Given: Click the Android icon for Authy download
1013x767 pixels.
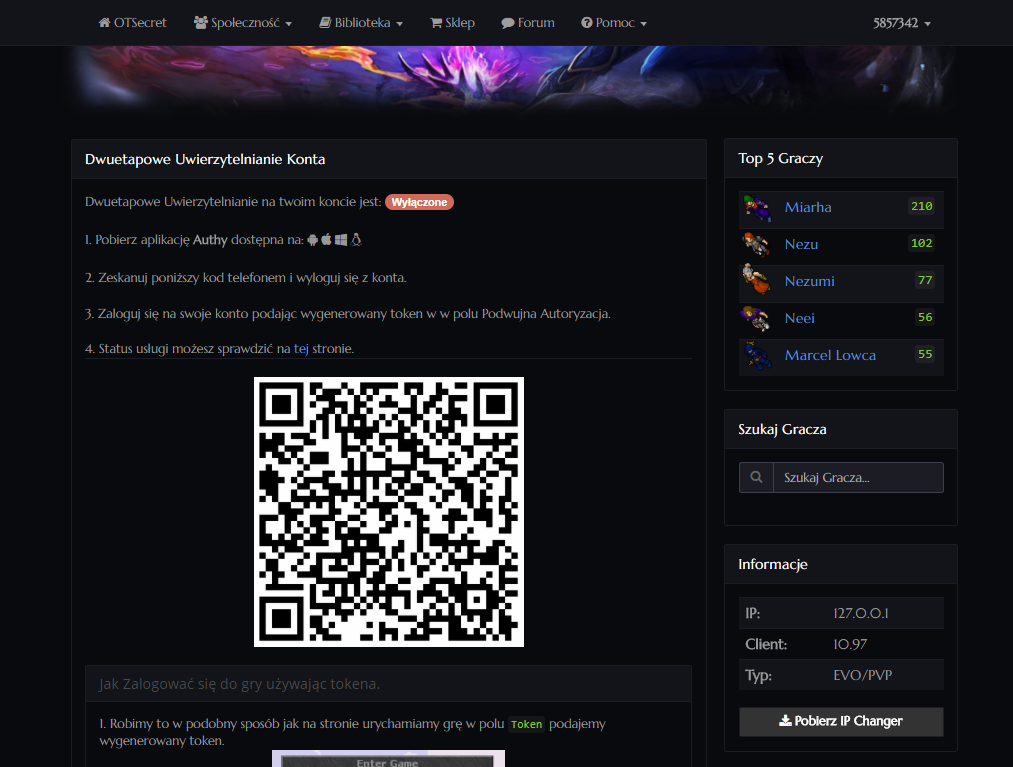Looking at the screenshot, I should (313, 240).
